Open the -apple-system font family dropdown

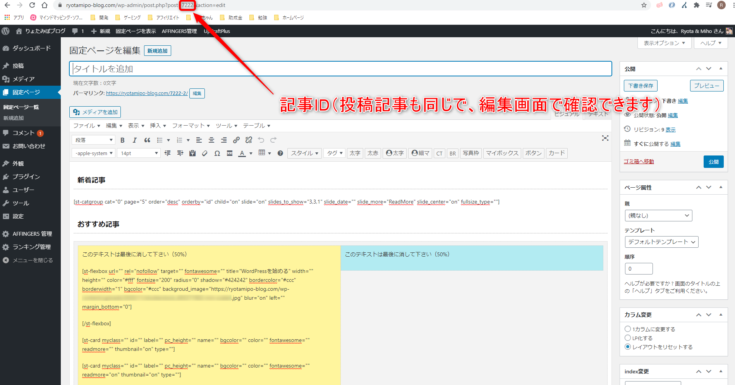click(94, 153)
